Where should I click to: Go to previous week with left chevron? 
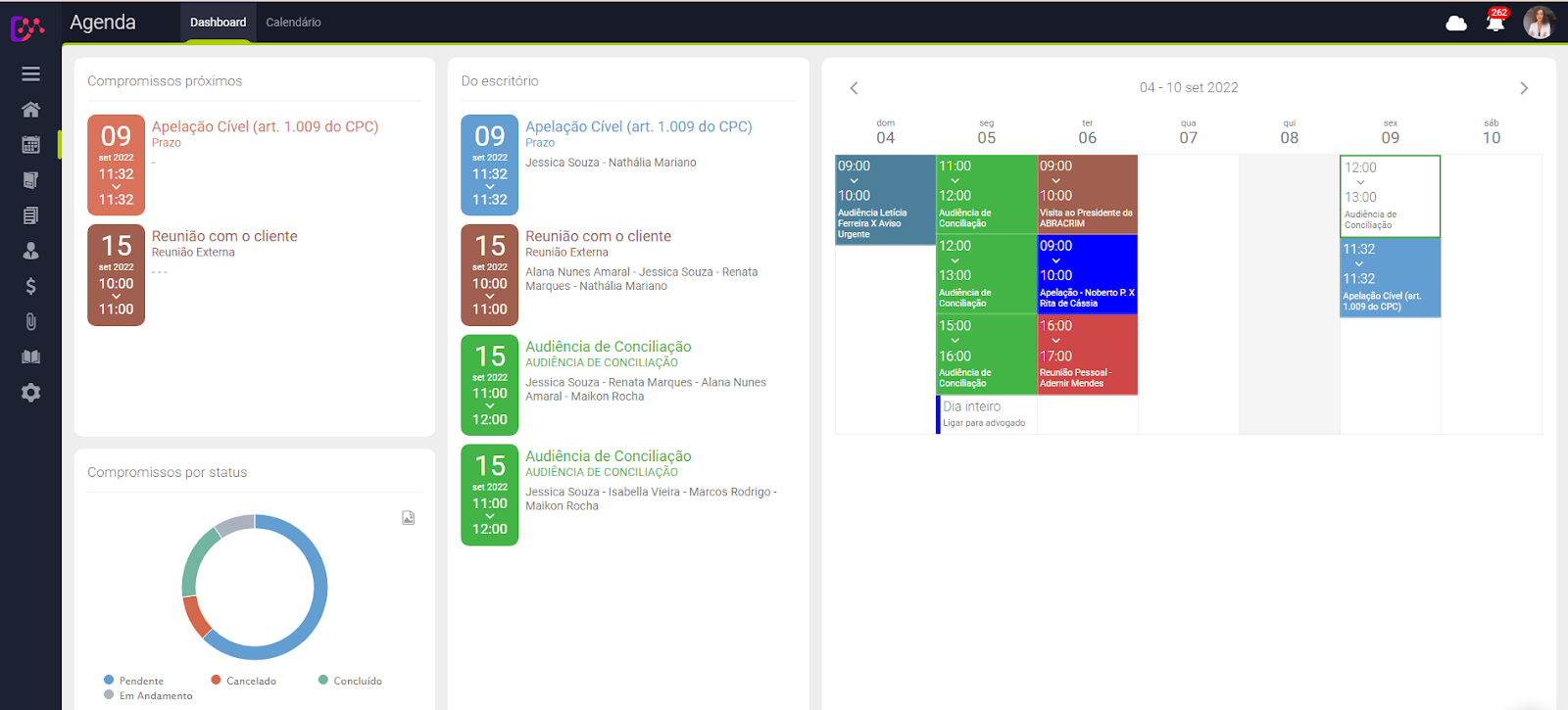pyautogui.click(x=854, y=88)
